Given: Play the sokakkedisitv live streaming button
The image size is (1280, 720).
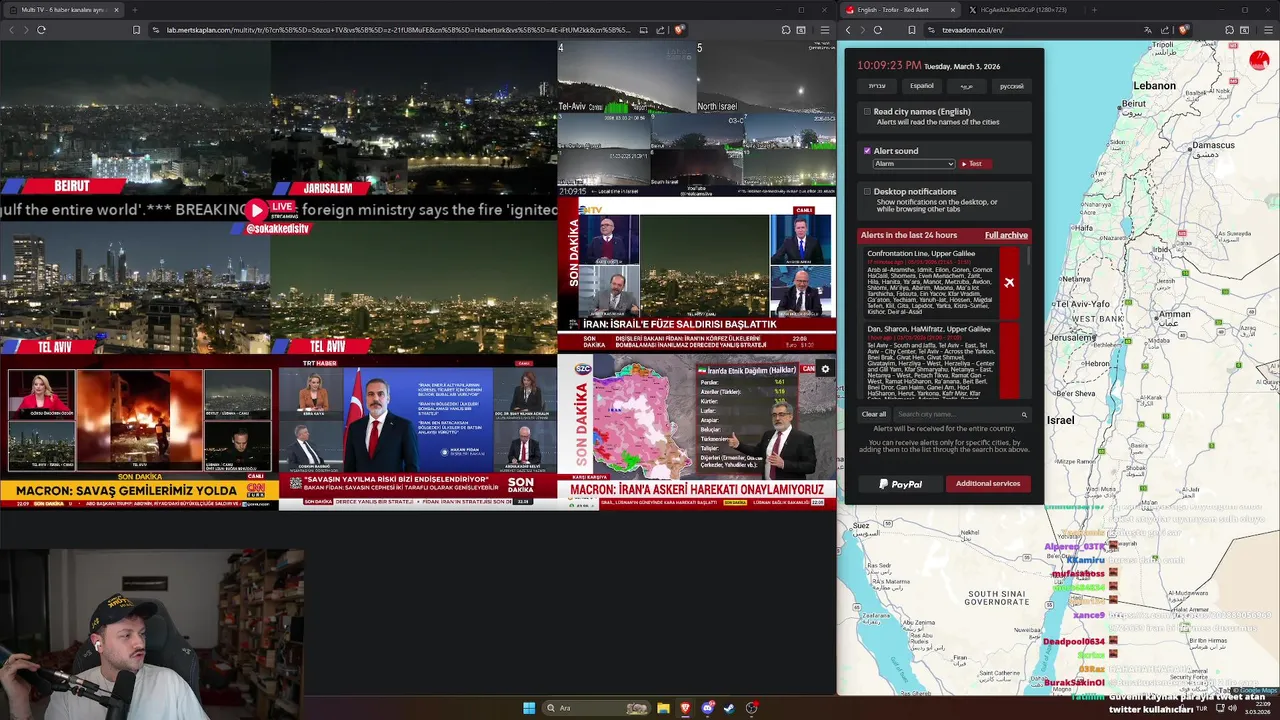Looking at the screenshot, I should (257, 210).
